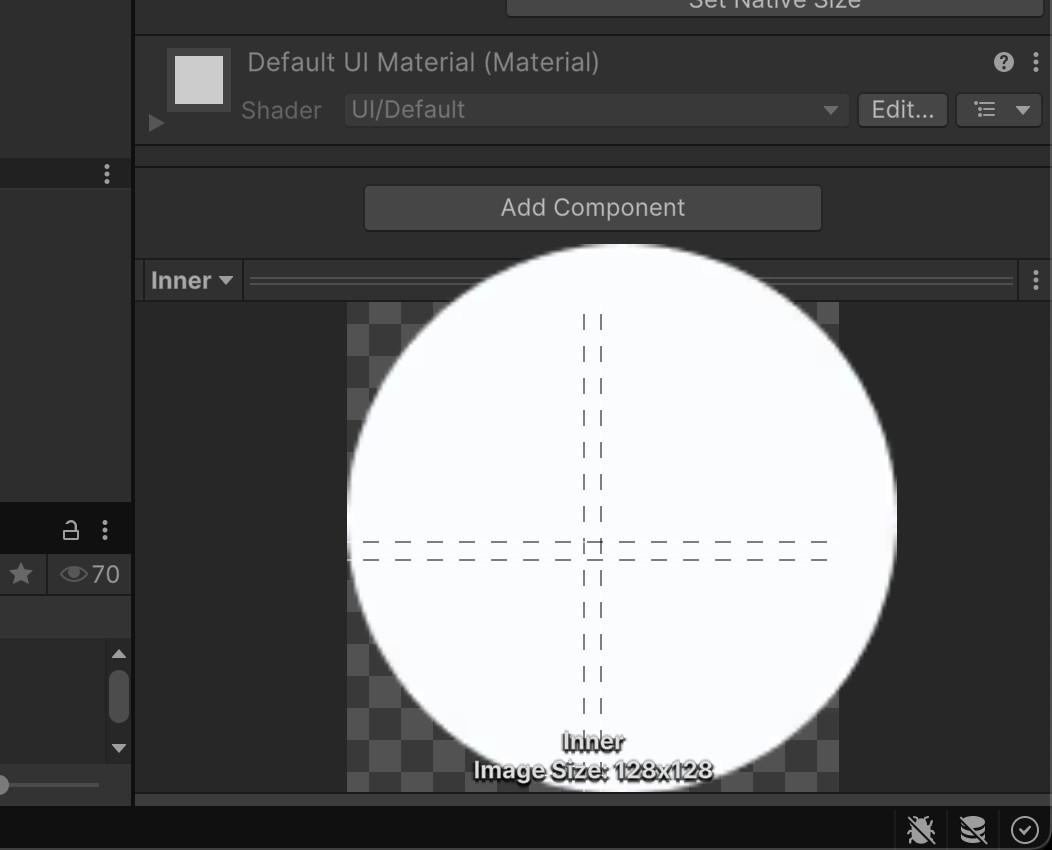1052x850 pixels.
Task: Open the hierarchy panel kebab menu
Action: (x=107, y=173)
